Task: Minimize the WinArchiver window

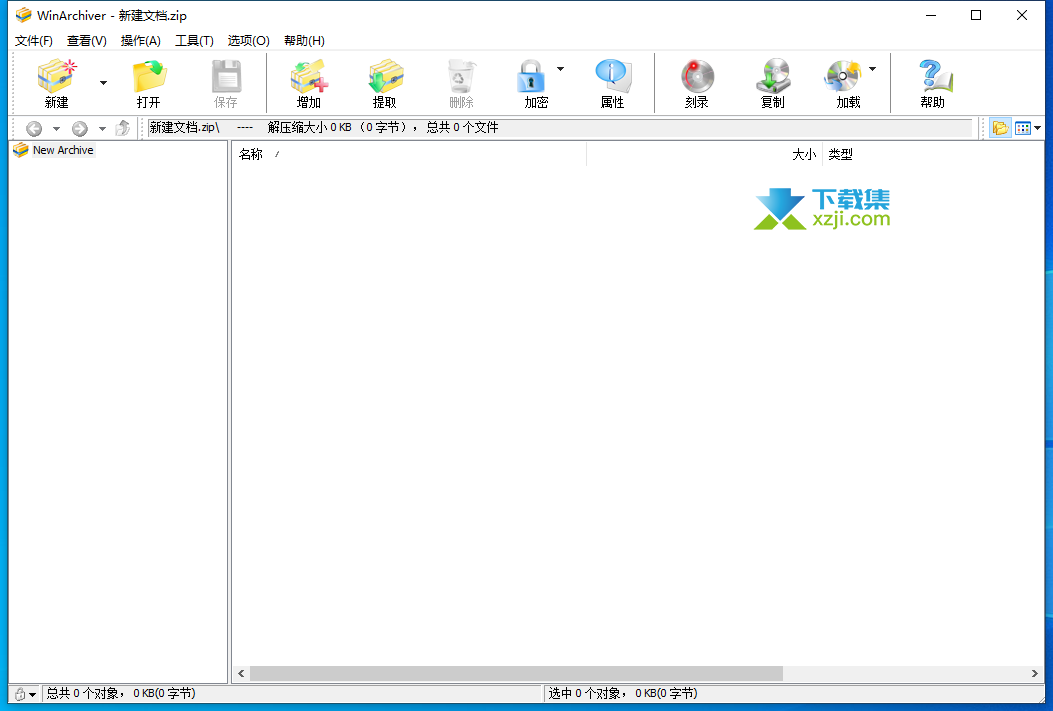Action: (x=931, y=15)
